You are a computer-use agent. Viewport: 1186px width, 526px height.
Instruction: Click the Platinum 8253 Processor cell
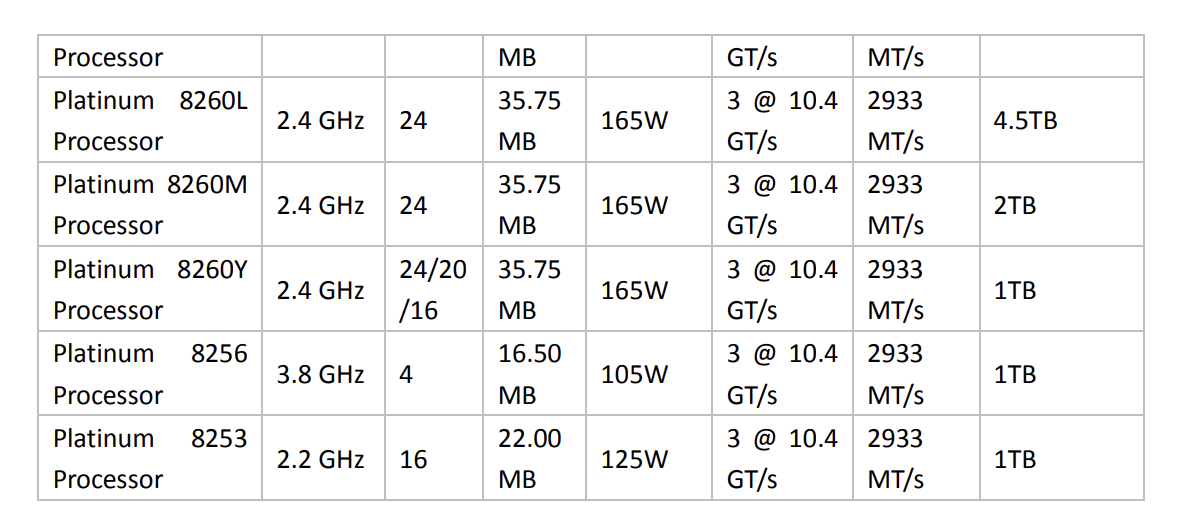(150, 459)
